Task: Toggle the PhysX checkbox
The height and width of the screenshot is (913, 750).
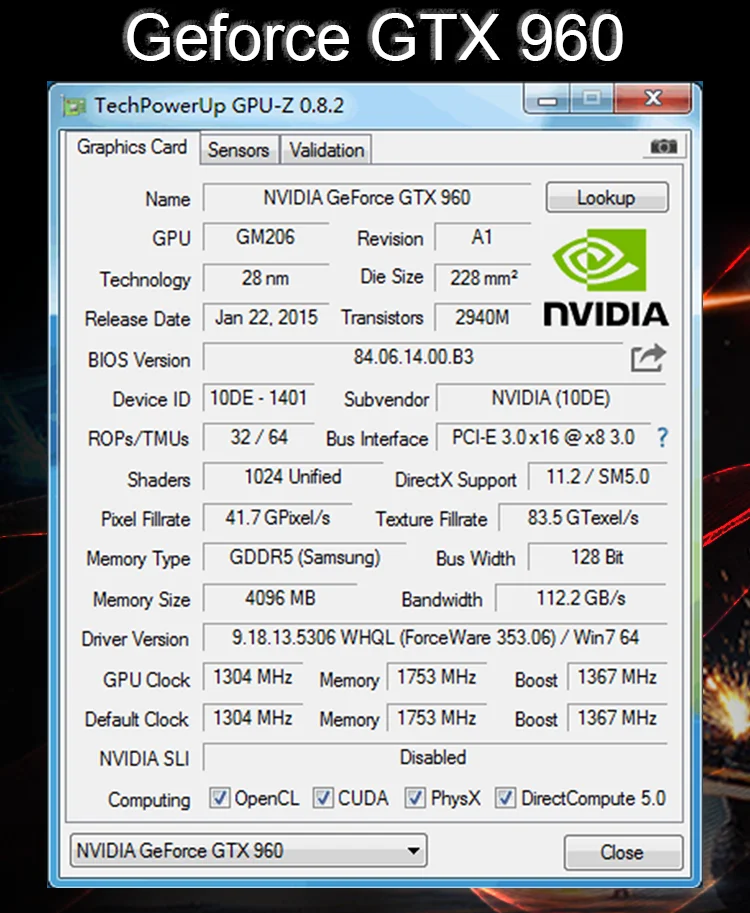Action: pos(415,798)
